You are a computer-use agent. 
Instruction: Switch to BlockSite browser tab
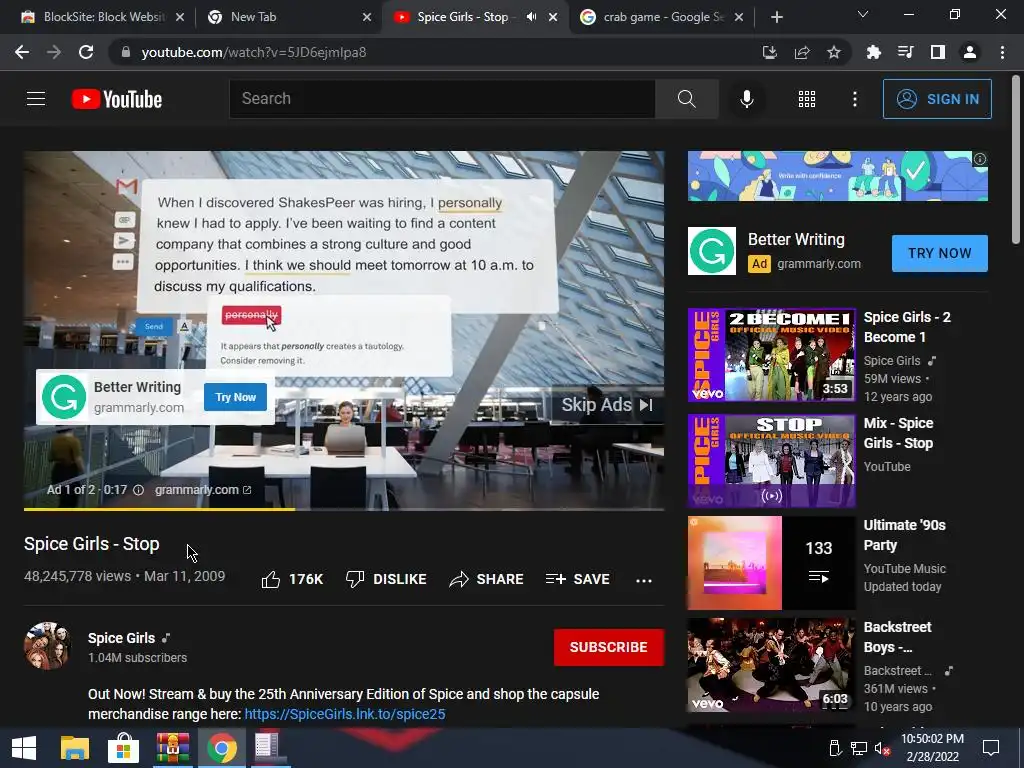[x=103, y=17]
